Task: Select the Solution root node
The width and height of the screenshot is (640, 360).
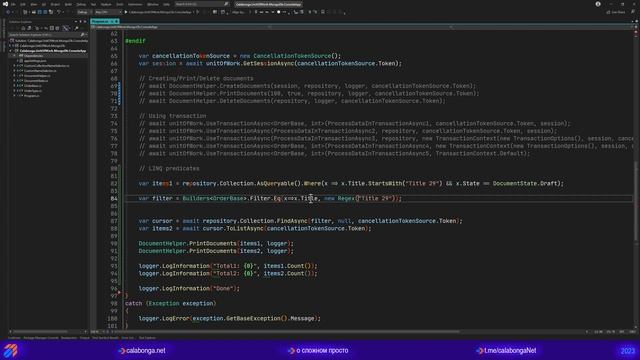Action: pos(49,41)
